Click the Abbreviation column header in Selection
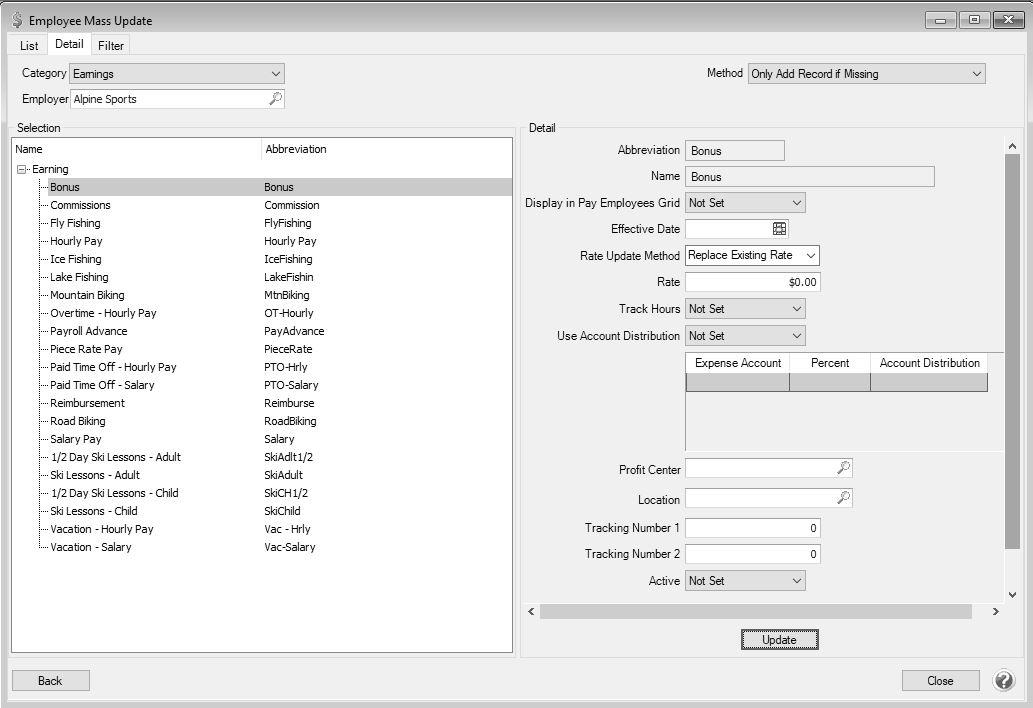1033x708 pixels. click(x=387, y=149)
